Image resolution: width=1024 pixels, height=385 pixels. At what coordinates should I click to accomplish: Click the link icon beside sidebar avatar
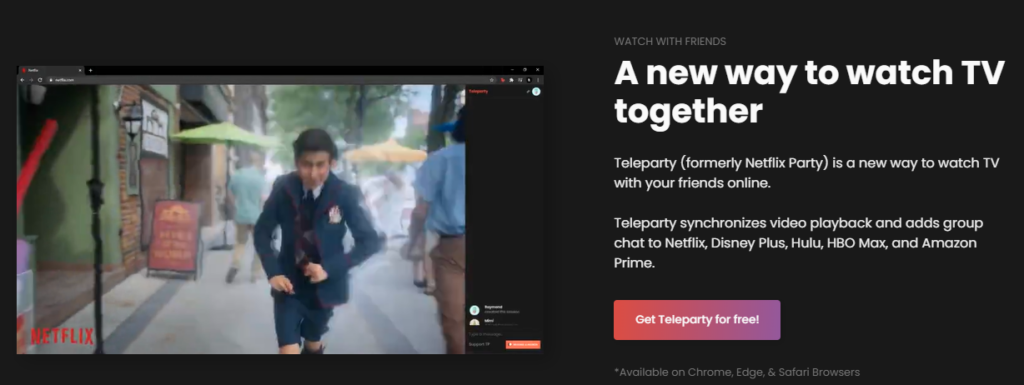[528, 91]
